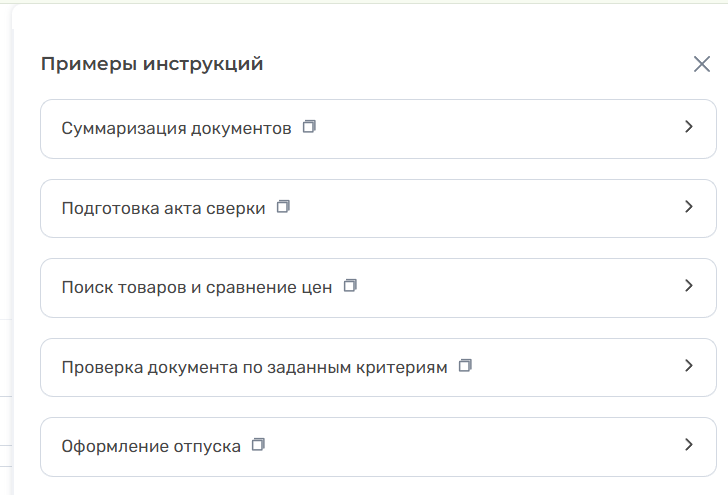This screenshot has height=495, width=728.
Task: Select the Поиск товаров и сравнение цен label
Action: point(197,287)
